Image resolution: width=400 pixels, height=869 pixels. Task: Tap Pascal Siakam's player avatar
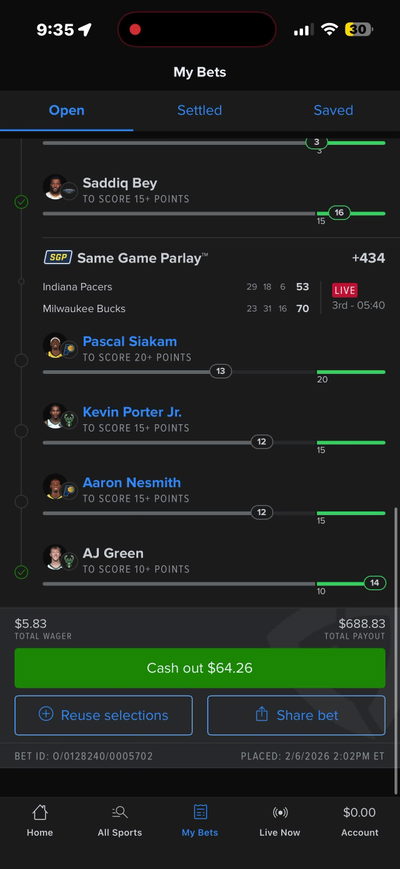(55, 345)
